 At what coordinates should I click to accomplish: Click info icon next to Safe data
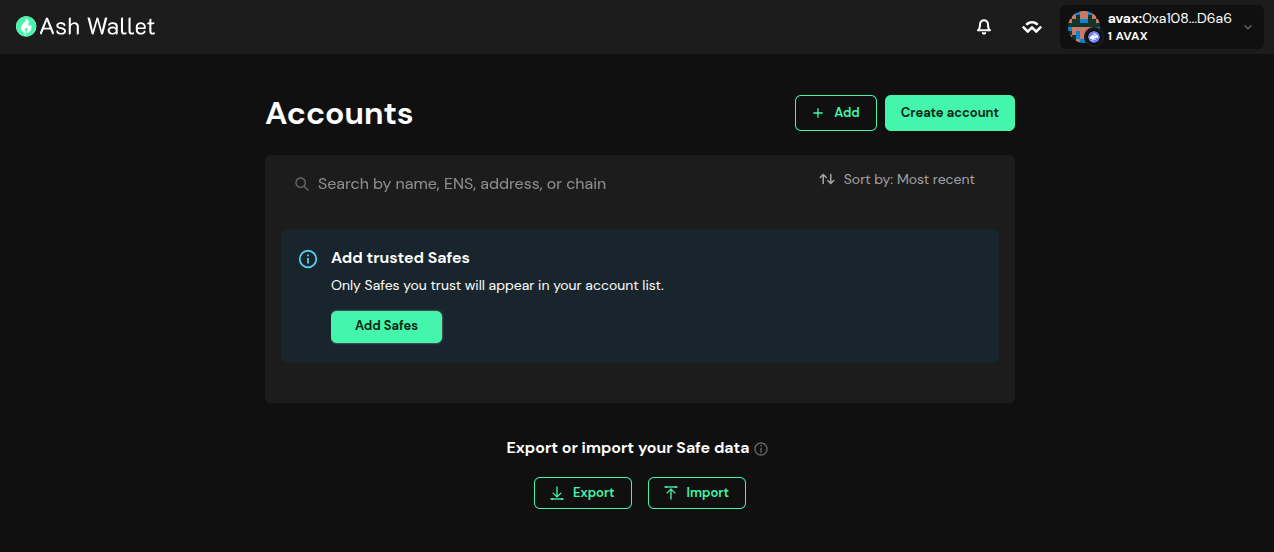pos(761,449)
